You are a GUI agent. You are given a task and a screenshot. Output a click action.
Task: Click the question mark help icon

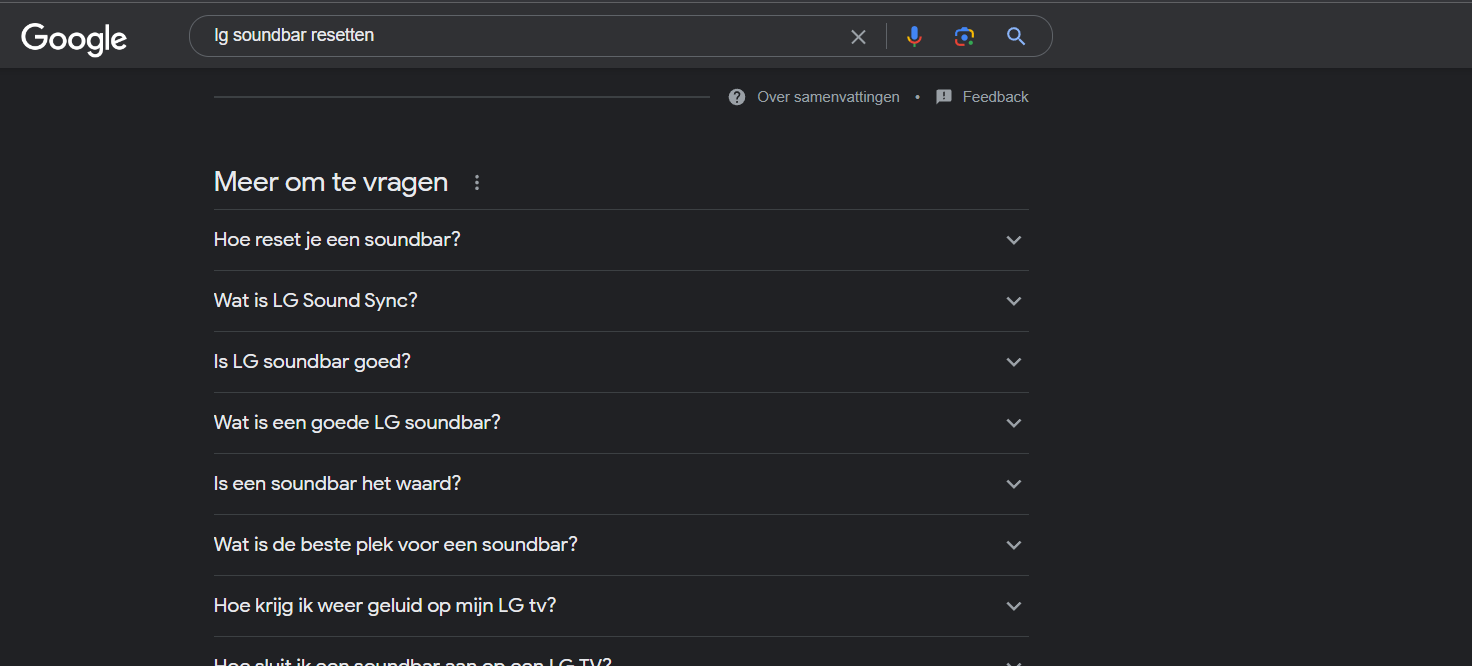(x=737, y=97)
